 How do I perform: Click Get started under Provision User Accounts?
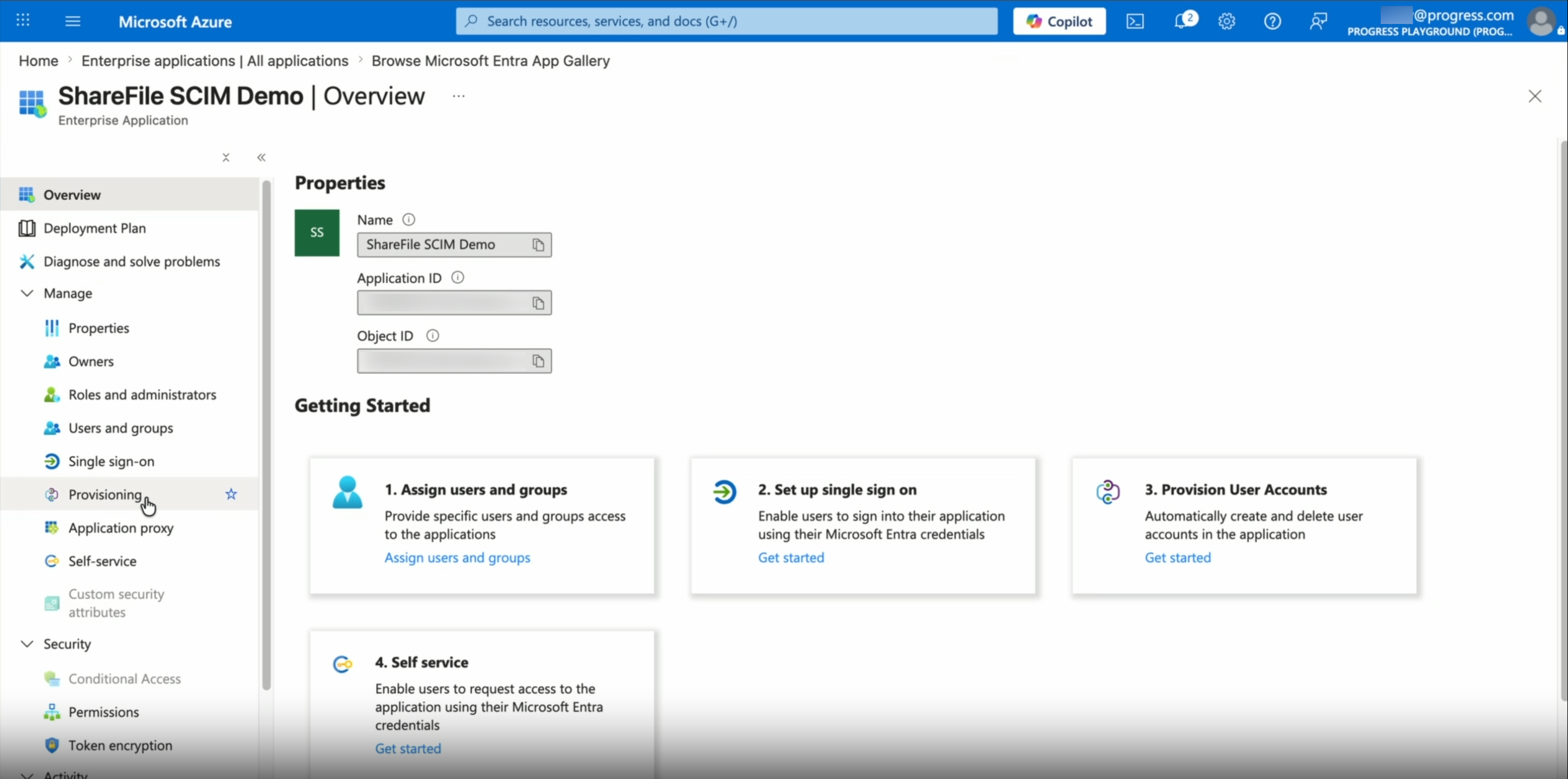(1178, 558)
